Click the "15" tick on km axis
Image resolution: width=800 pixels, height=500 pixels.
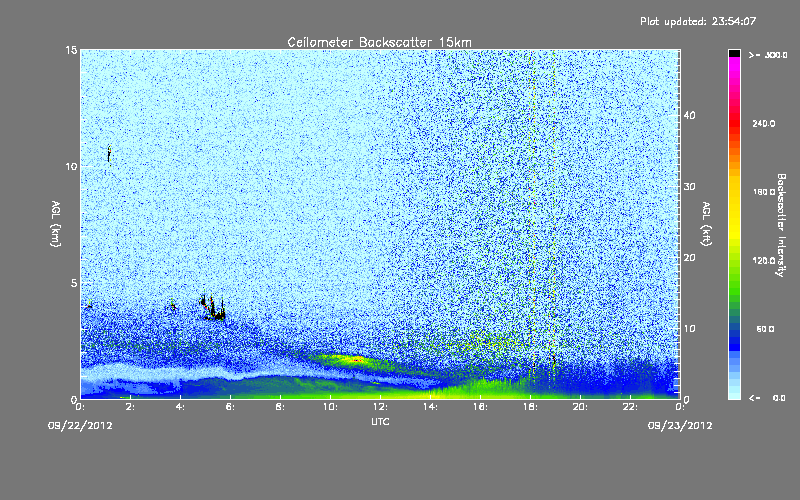click(x=71, y=50)
